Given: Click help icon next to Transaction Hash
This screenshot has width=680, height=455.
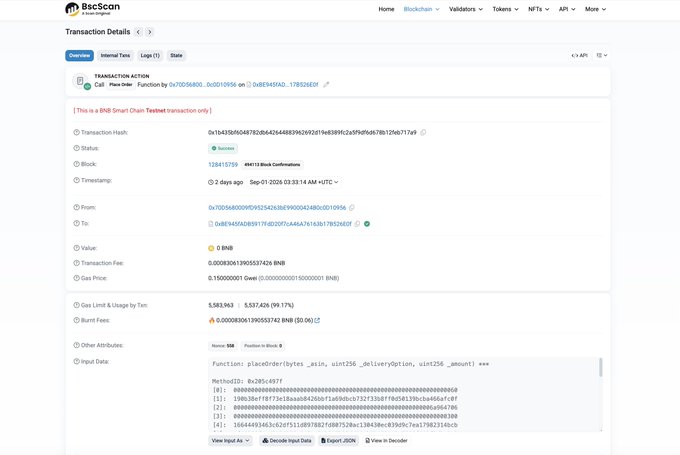Looking at the screenshot, I should tap(76, 132).
